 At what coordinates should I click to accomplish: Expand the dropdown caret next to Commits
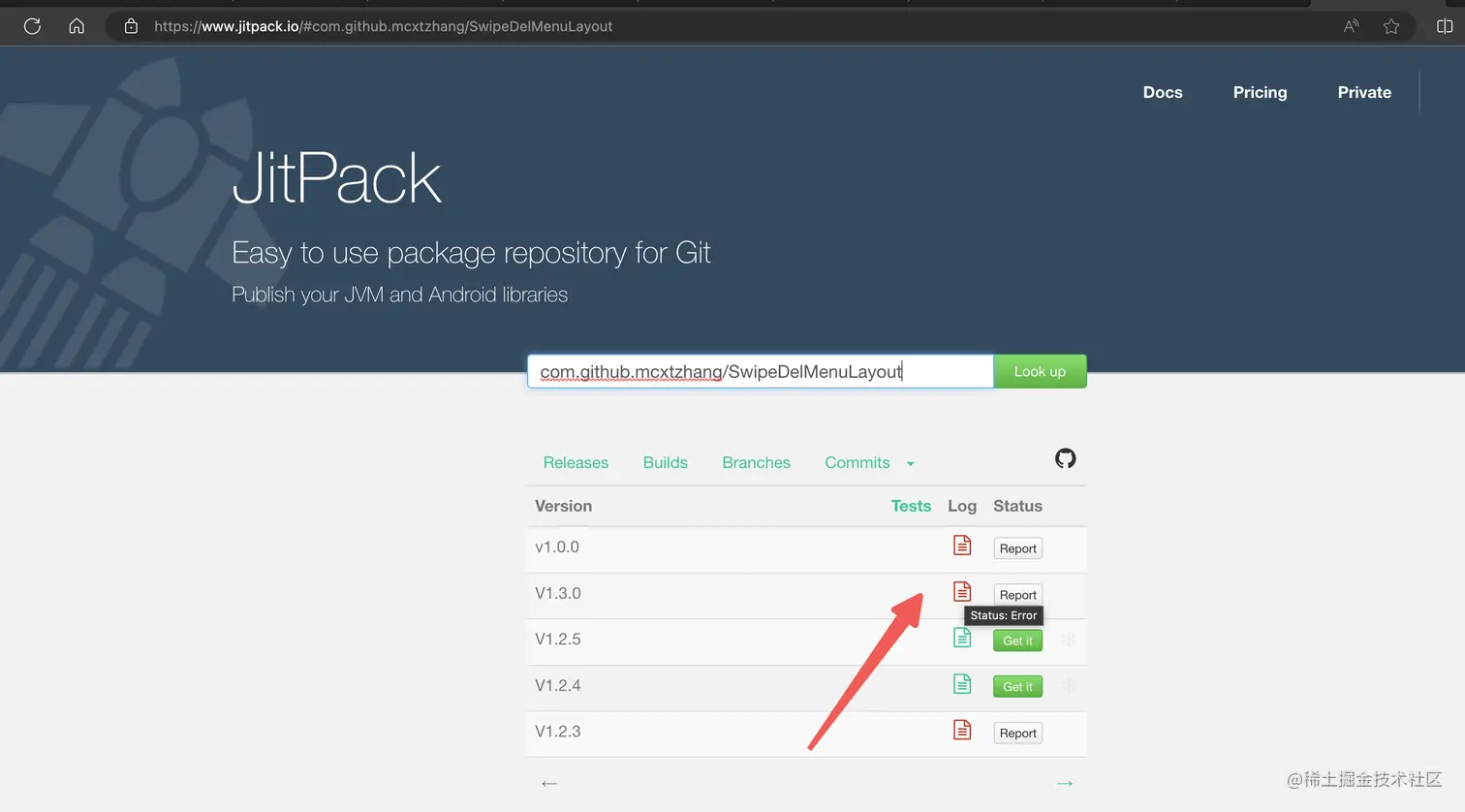tap(910, 464)
